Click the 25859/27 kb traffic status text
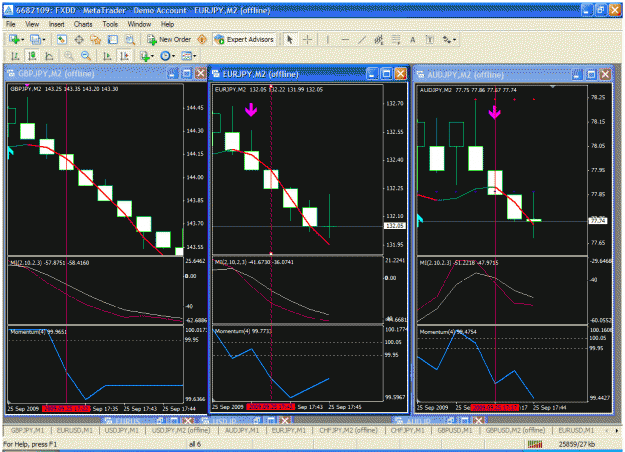 click(x=577, y=444)
